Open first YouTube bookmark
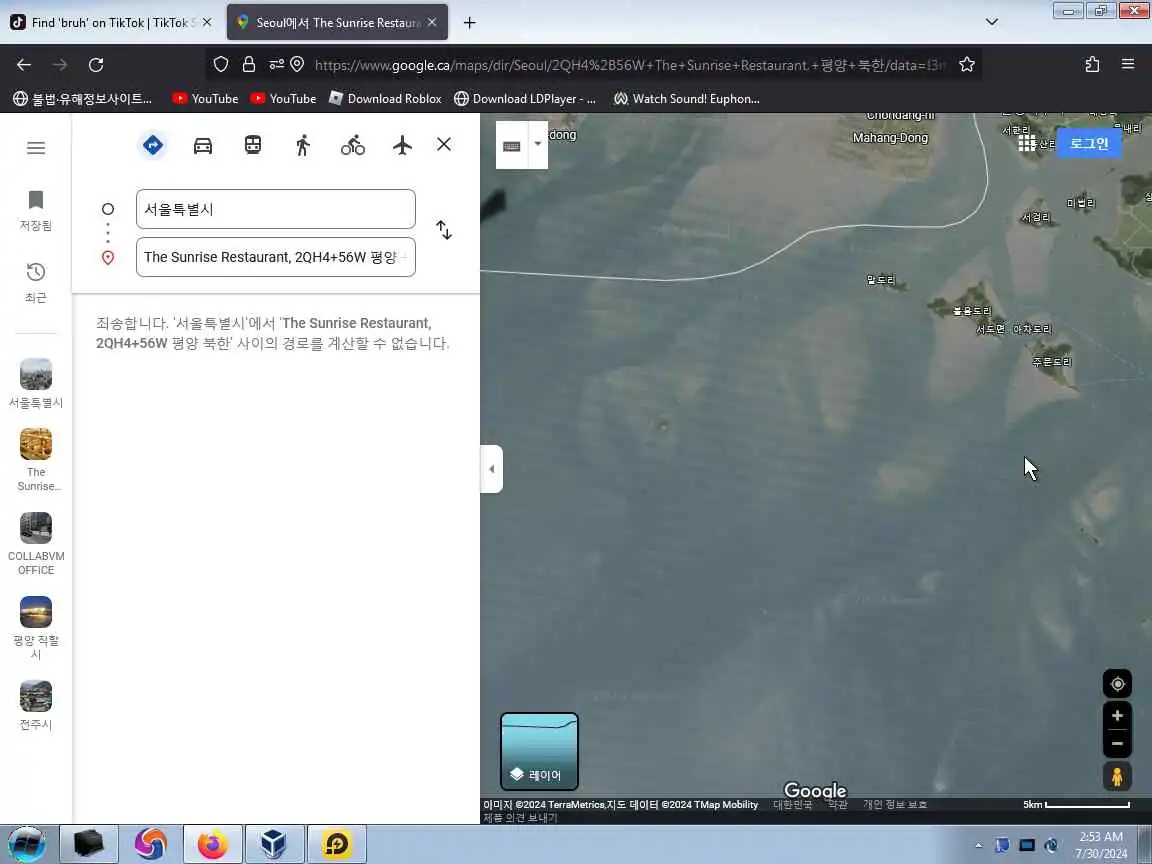This screenshot has width=1152, height=864. [205, 98]
